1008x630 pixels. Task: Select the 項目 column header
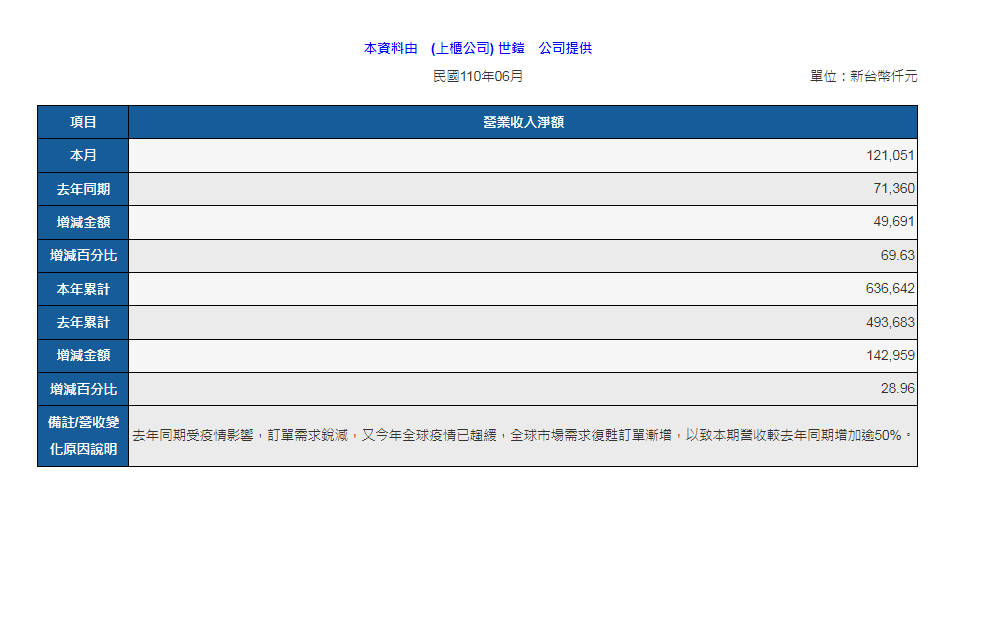click(x=83, y=122)
